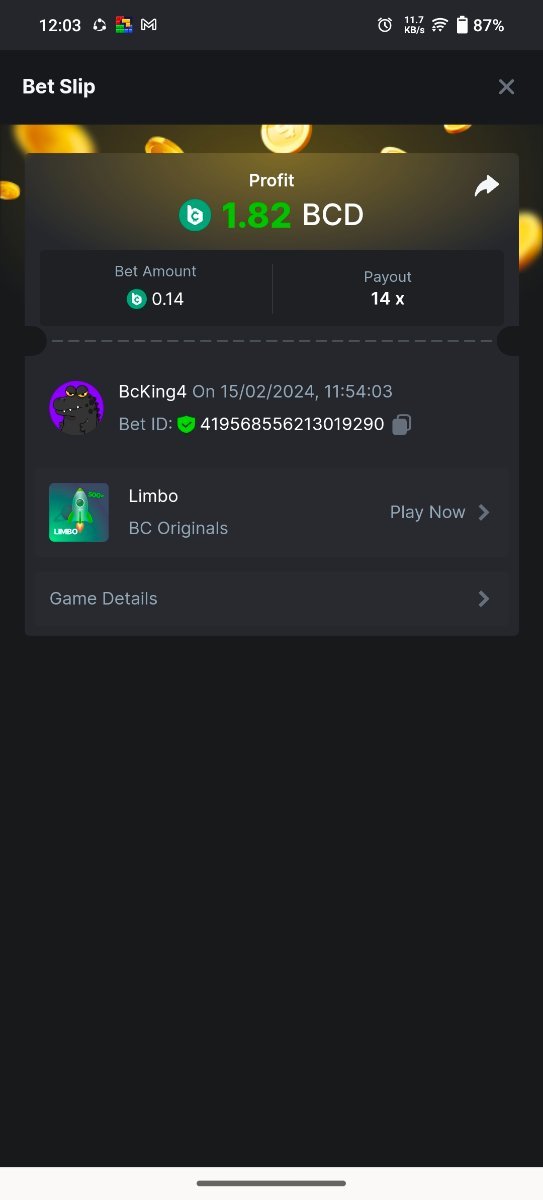The image size is (543, 1200).
Task: Tap the green verified shield icon
Action: click(x=186, y=424)
